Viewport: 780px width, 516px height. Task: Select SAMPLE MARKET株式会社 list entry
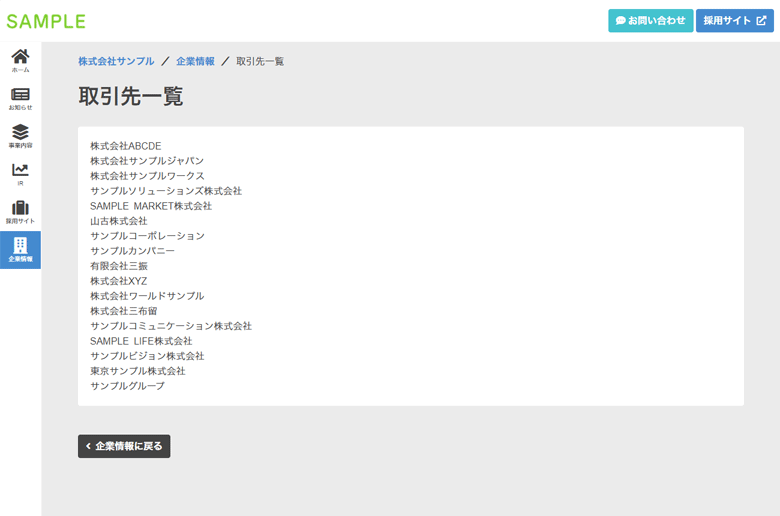pyautogui.click(x=151, y=206)
